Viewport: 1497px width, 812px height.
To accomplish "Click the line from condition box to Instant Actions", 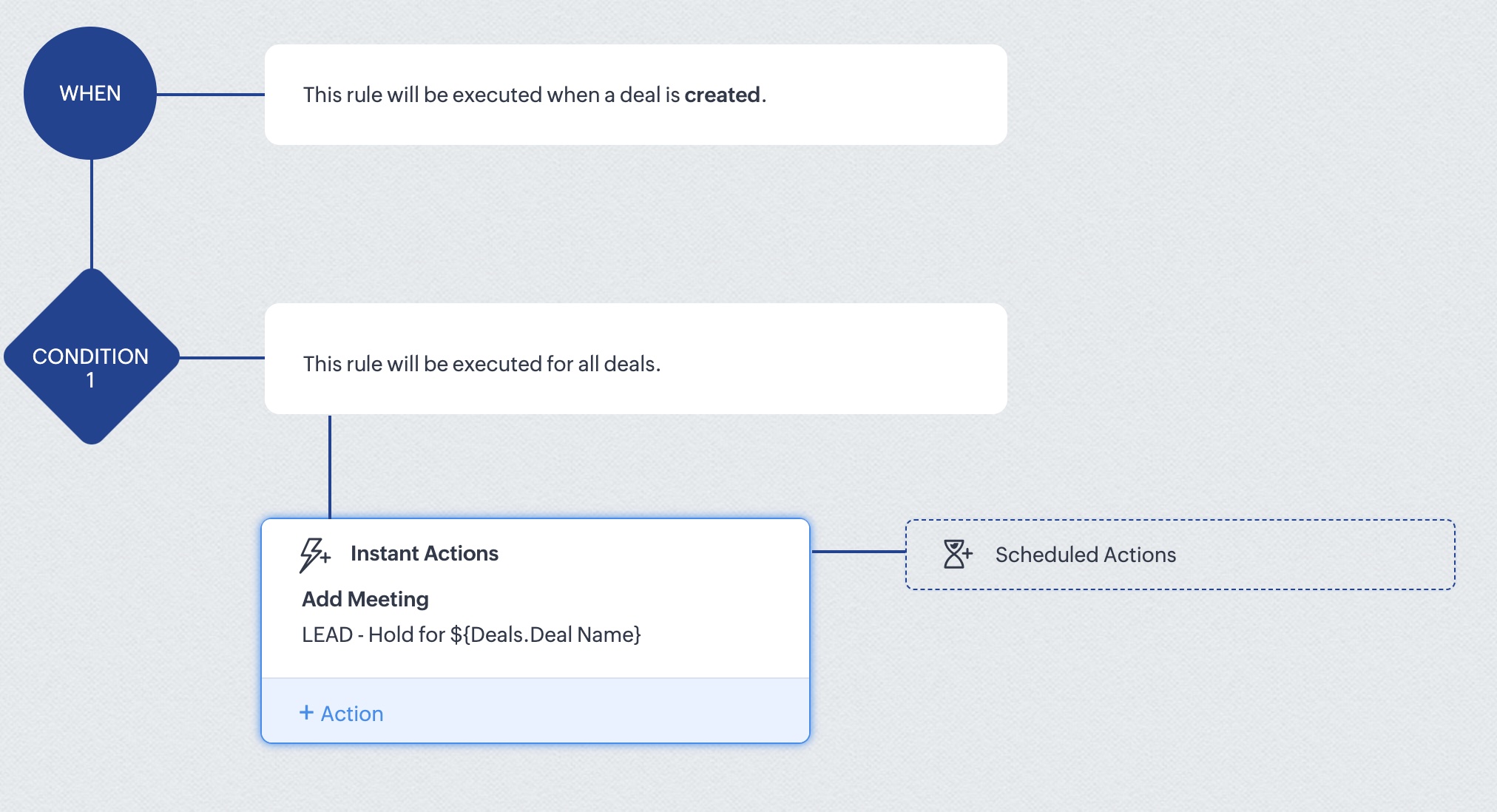I will (x=330, y=466).
